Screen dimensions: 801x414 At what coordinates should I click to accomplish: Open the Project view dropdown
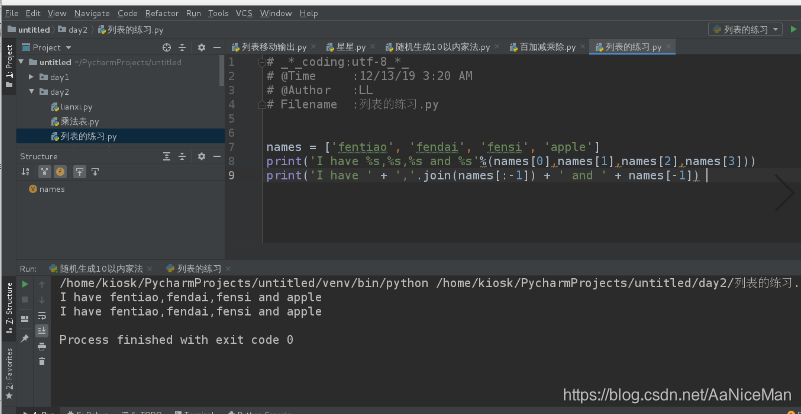47,48
